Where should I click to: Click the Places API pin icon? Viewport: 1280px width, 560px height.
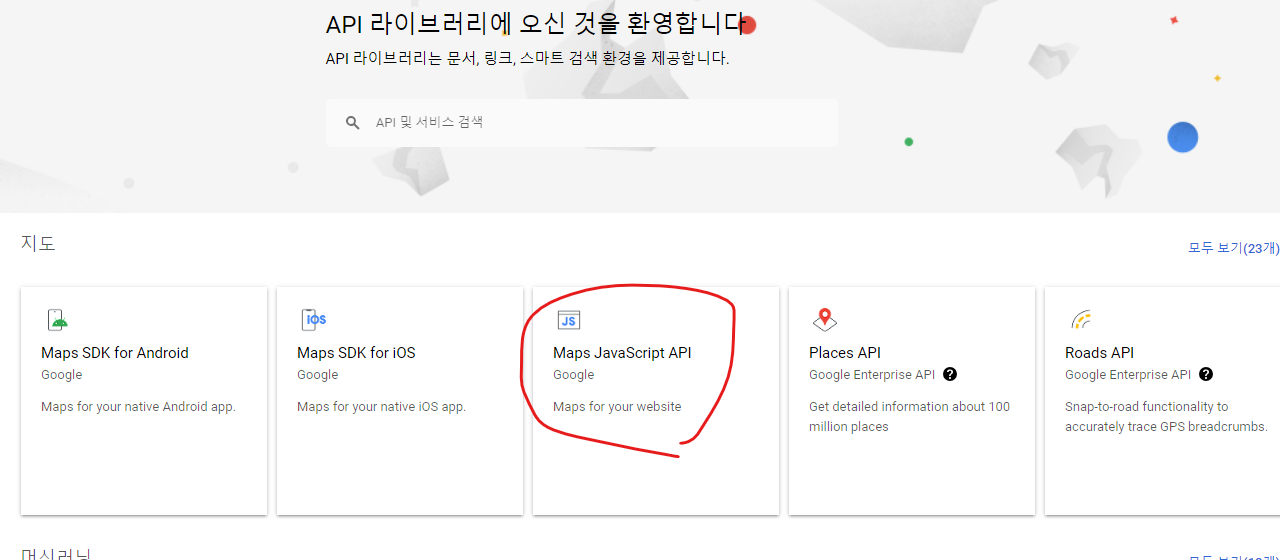tap(825, 320)
